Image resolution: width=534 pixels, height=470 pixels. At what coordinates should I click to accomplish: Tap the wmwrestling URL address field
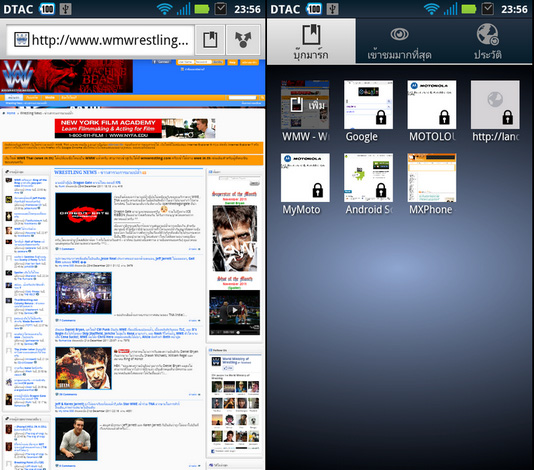[101, 40]
